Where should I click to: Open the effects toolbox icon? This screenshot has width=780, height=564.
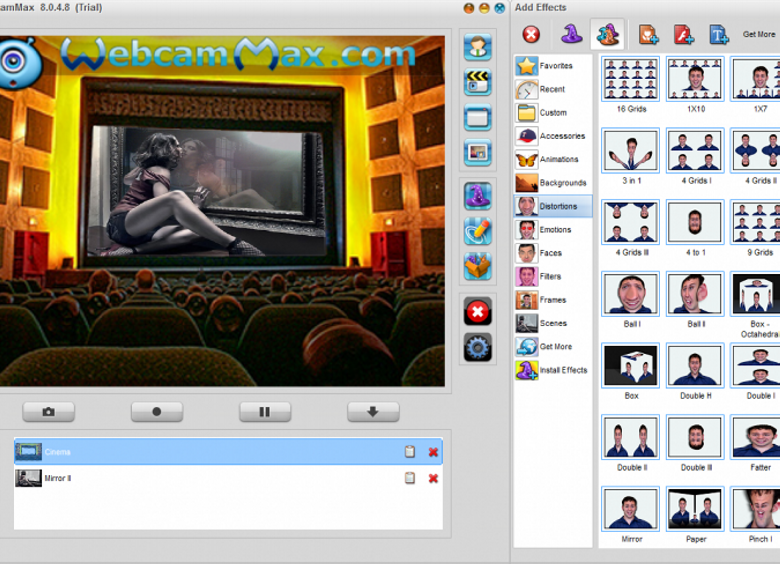pyautogui.click(x=478, y=266)
